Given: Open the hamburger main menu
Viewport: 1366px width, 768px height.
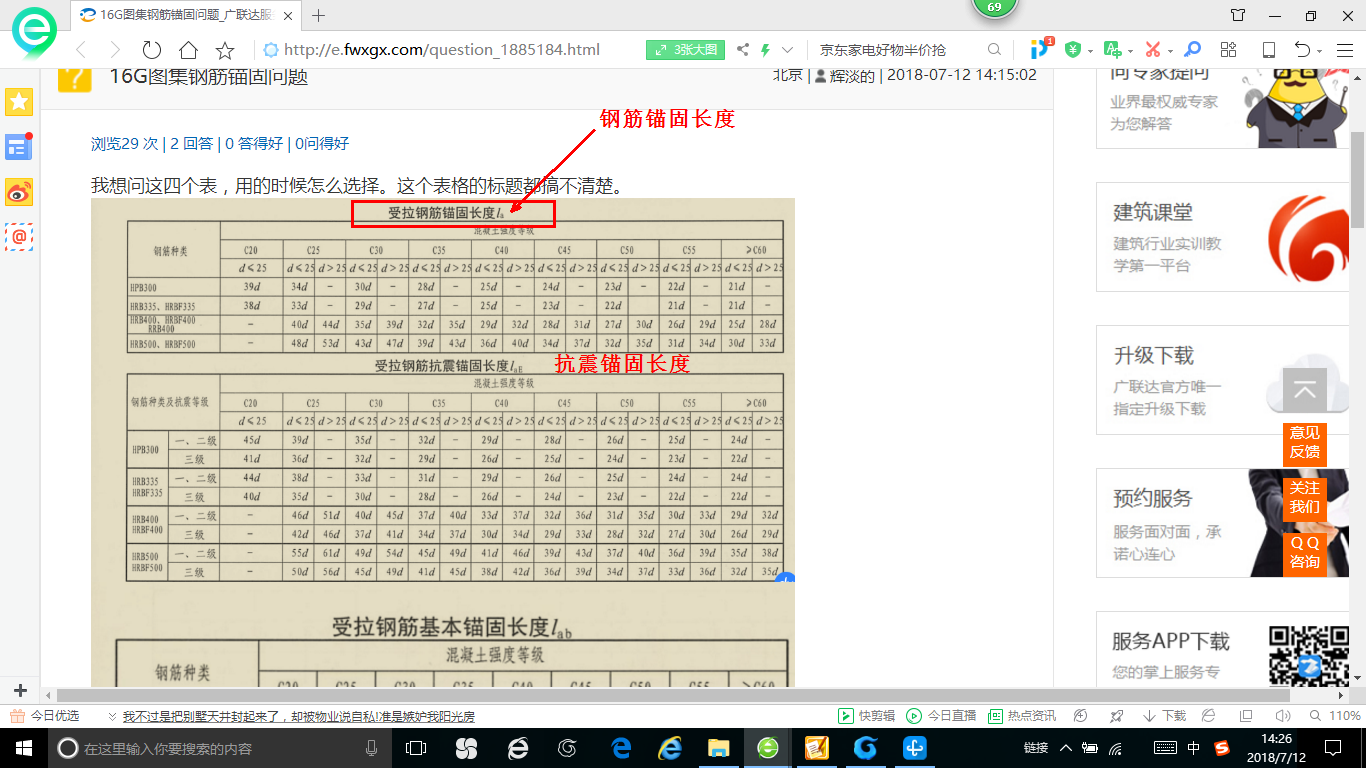Looking at the screenshot, I should (1344, 50).
